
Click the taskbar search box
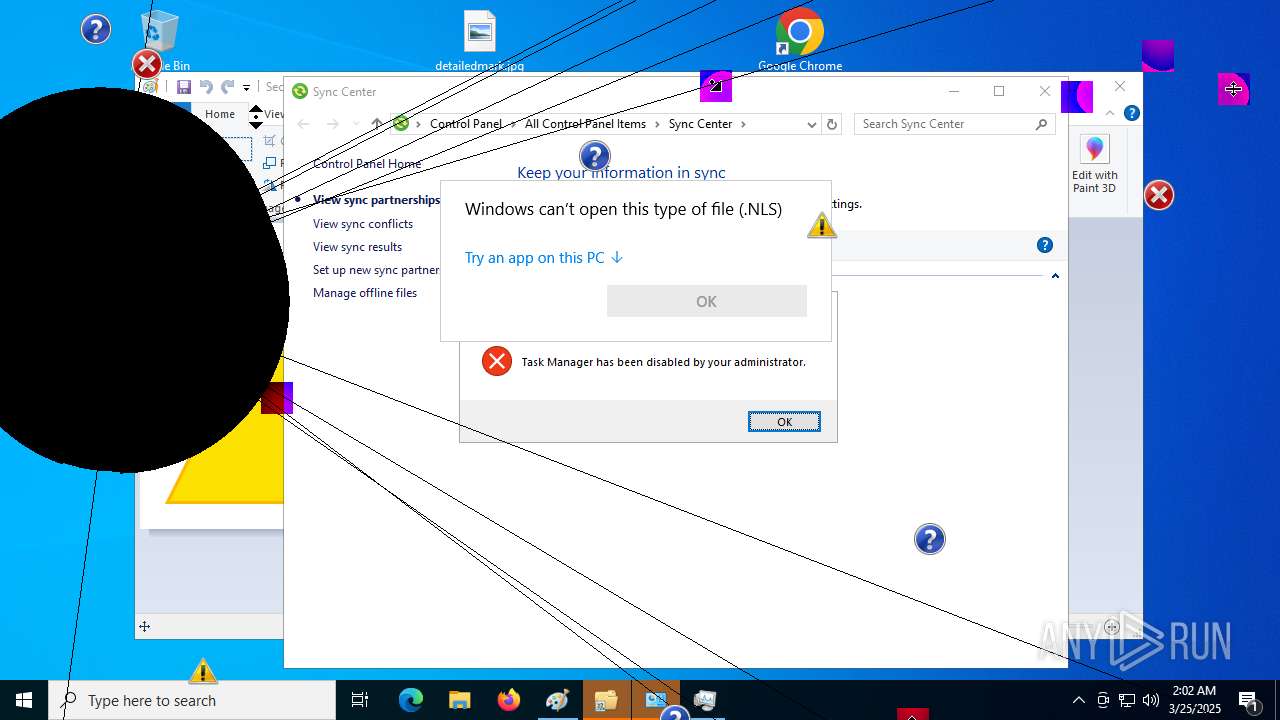tap(192, 700)
